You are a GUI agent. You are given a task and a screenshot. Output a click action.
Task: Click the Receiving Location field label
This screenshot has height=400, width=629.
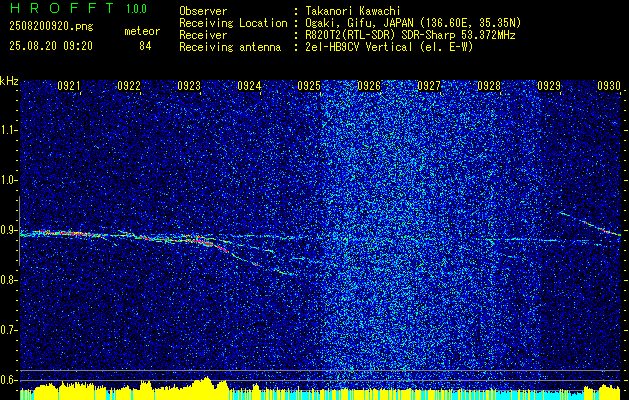pyautogui.click(x=233, y=23)
